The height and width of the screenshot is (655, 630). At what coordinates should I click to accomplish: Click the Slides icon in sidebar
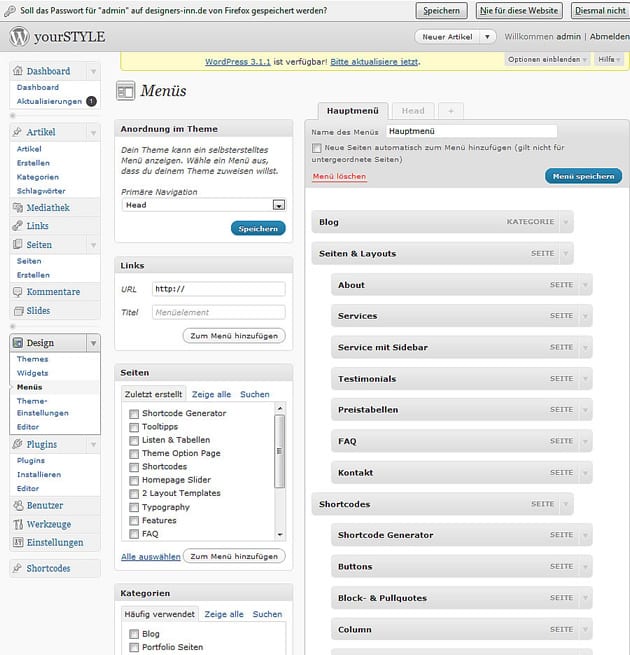pyautogui.click(x=18, y=311)
